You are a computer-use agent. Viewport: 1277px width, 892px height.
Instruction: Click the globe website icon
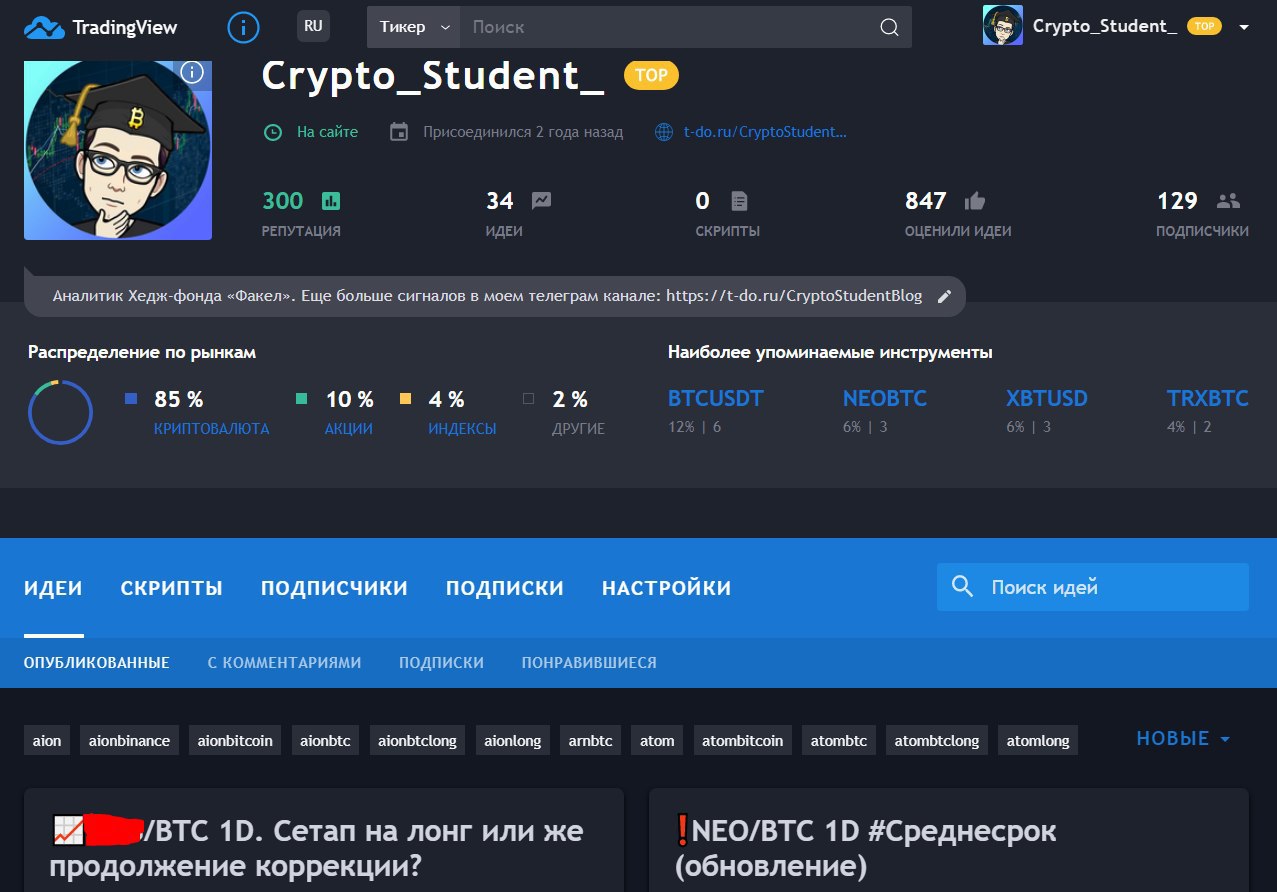point(664,132)
